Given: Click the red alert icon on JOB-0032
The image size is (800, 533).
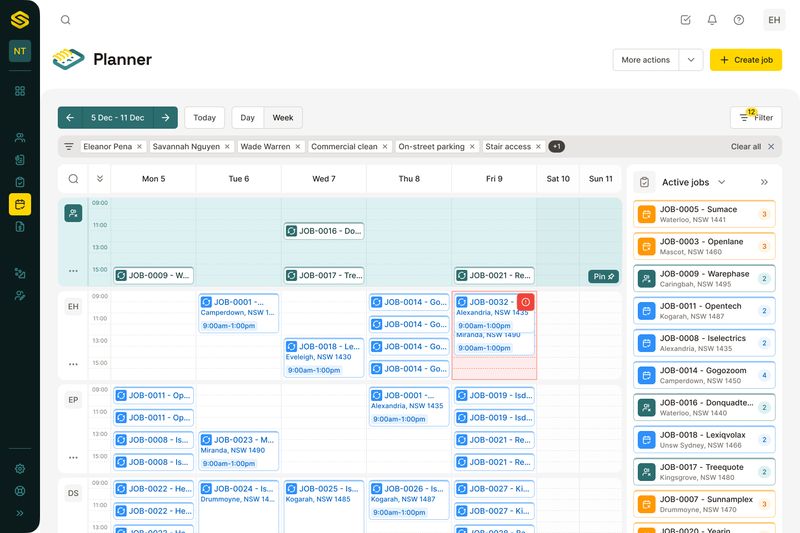Looking at the screenshot, I should pos(526,302).
